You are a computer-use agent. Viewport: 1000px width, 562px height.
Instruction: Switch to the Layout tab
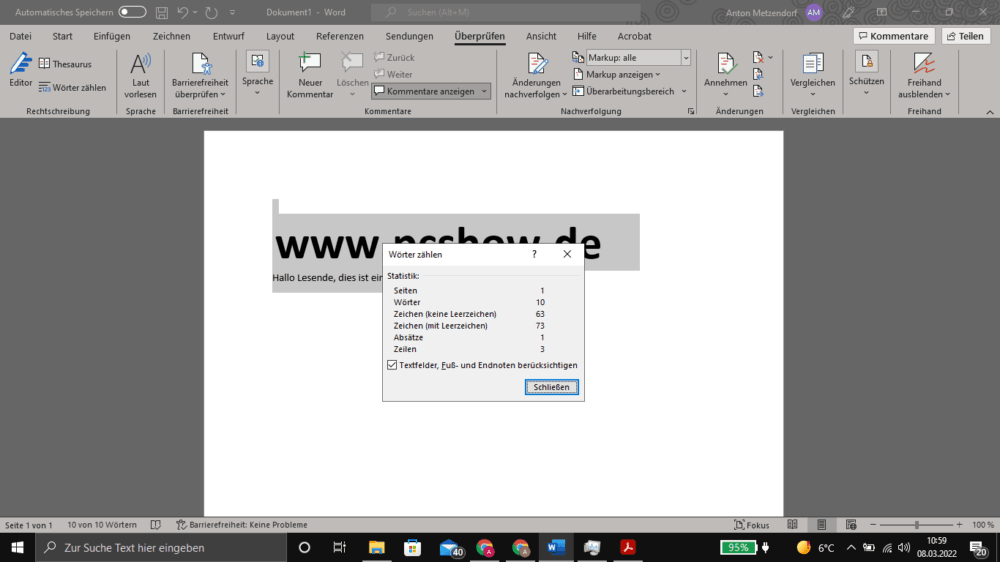280,36
